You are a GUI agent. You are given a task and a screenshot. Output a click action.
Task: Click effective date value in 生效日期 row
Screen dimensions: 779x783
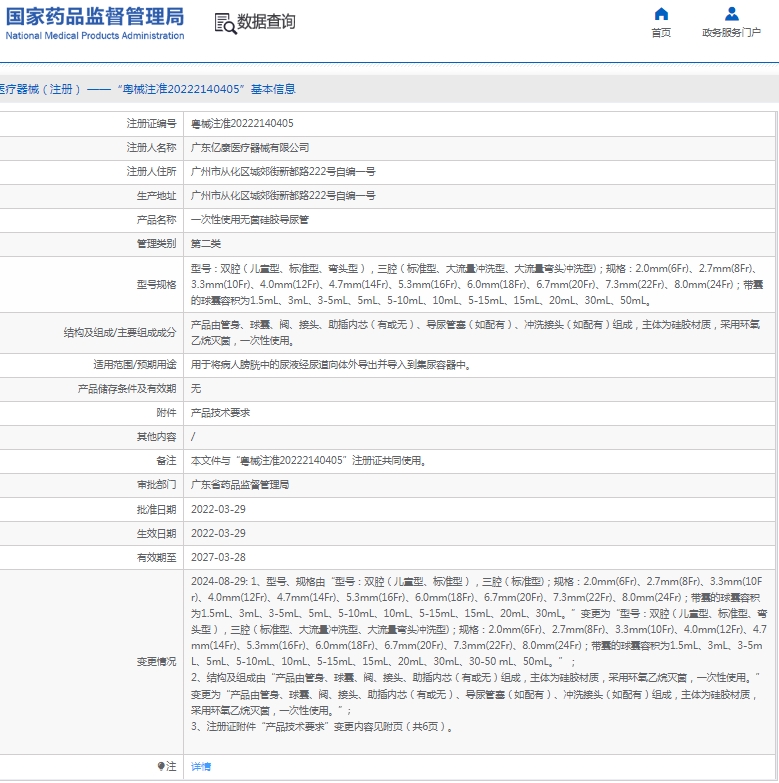(218, 533)
